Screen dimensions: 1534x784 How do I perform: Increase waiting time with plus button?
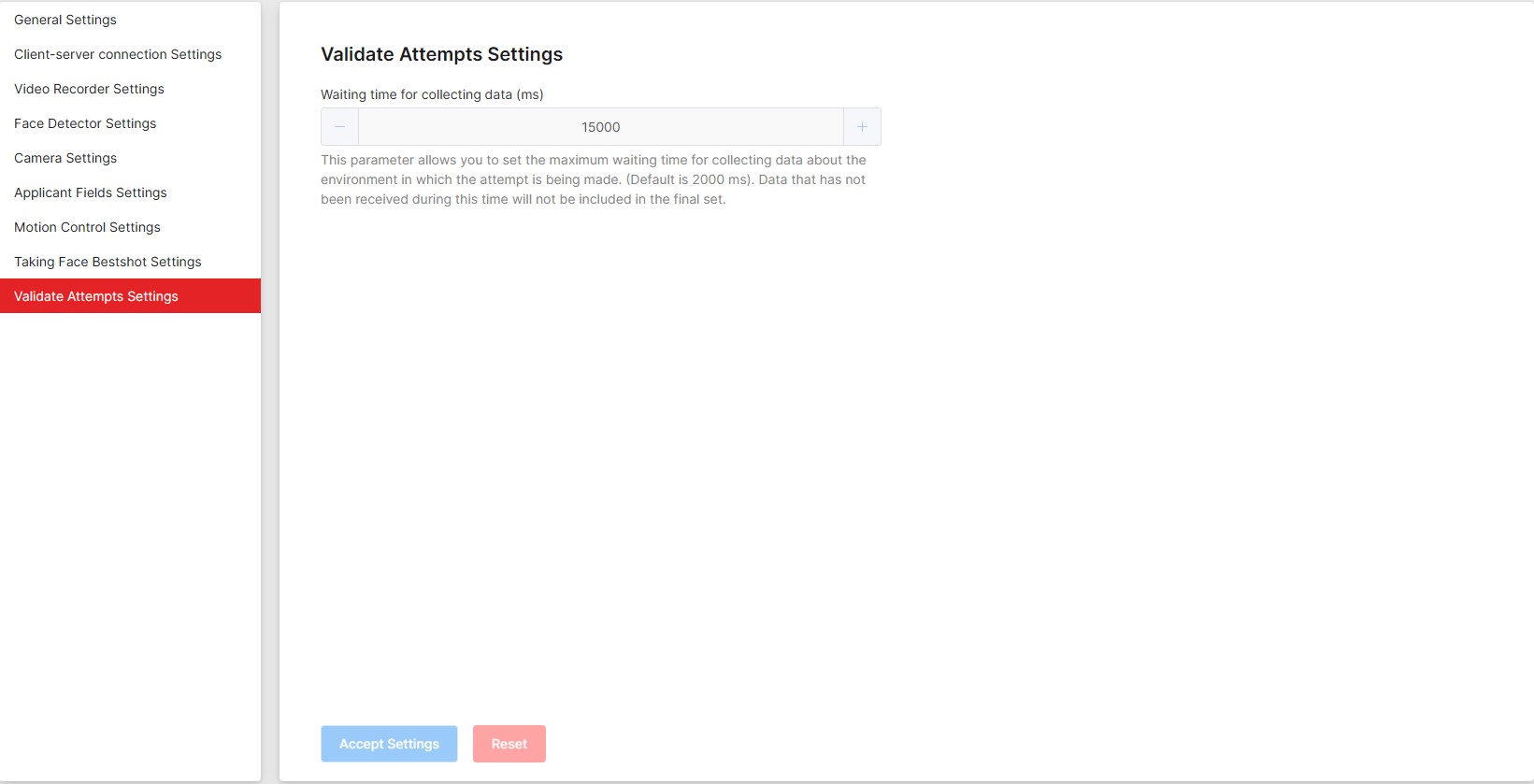pyautogui.click(x=862, y=127)
